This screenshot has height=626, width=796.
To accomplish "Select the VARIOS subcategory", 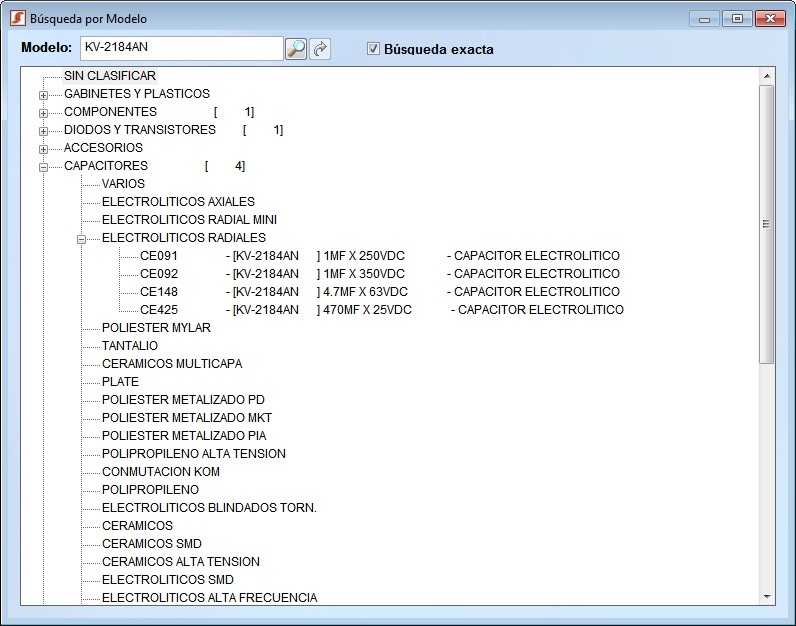I will 123,183.
